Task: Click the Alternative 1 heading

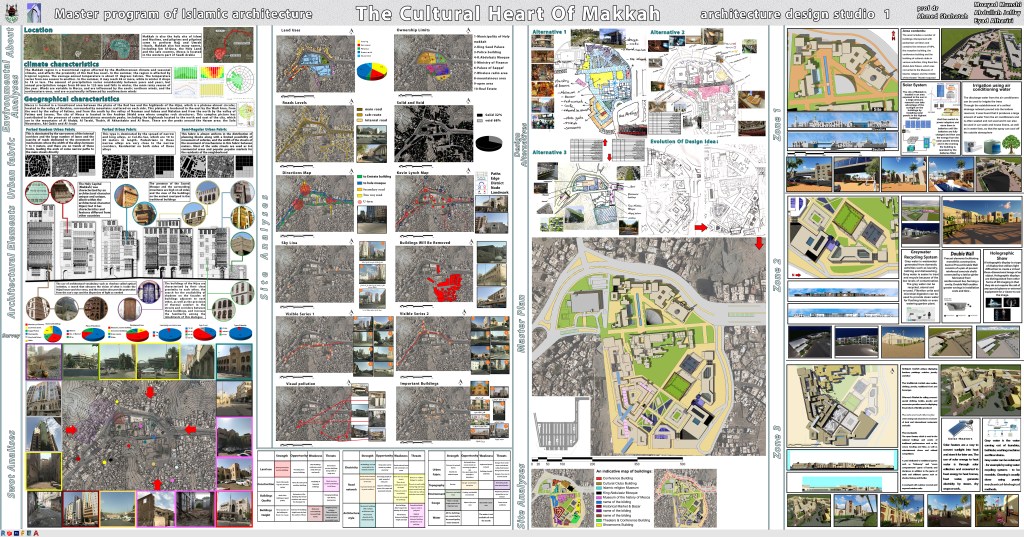Action: [x=549, y=33]
